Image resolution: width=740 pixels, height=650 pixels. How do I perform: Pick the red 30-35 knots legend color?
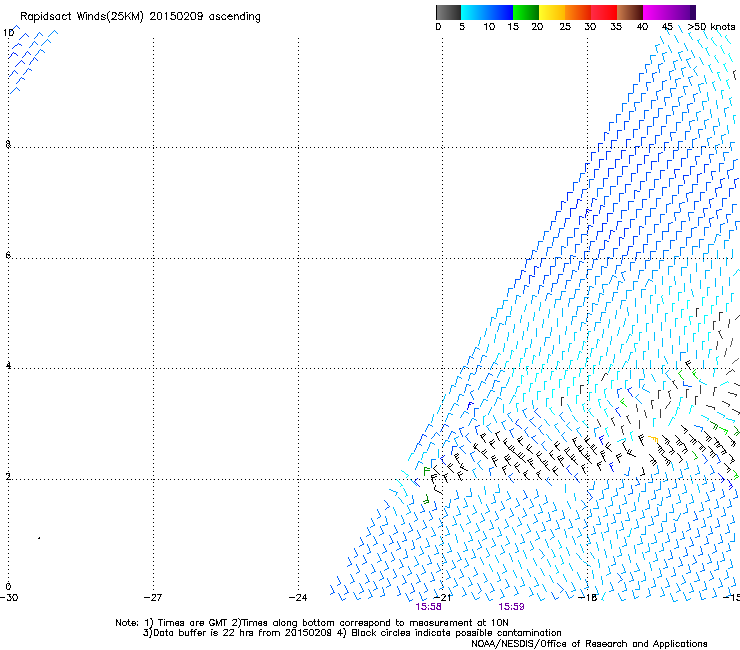604,12
